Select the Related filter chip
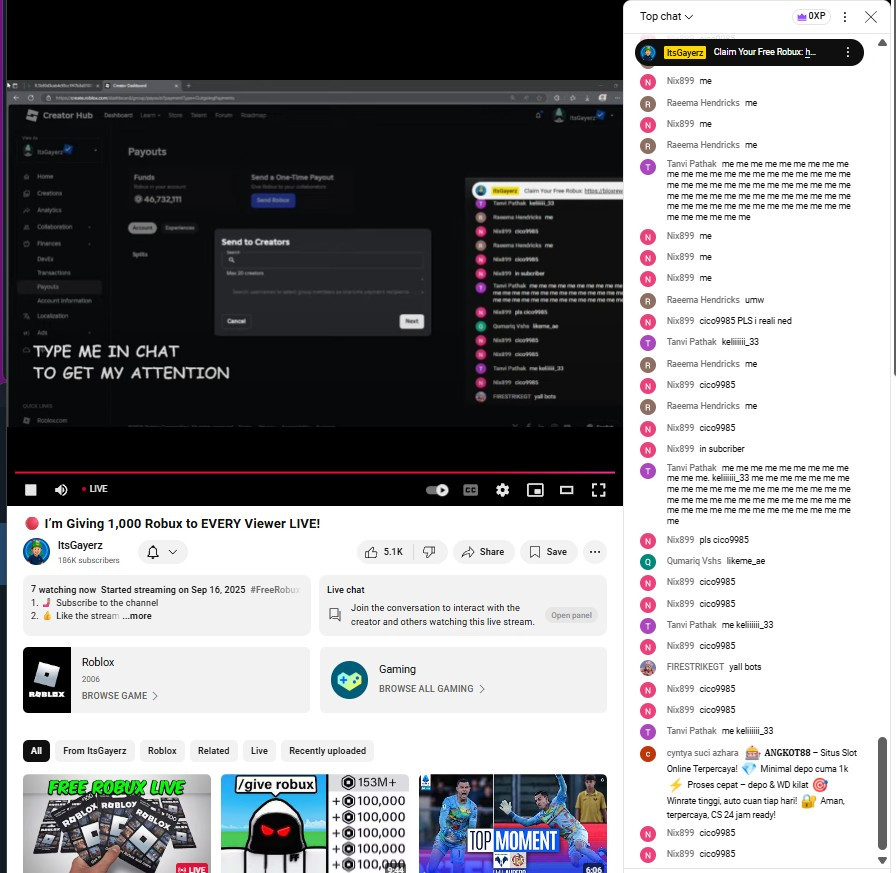This screenshot has height=873, width=896. 214,751
